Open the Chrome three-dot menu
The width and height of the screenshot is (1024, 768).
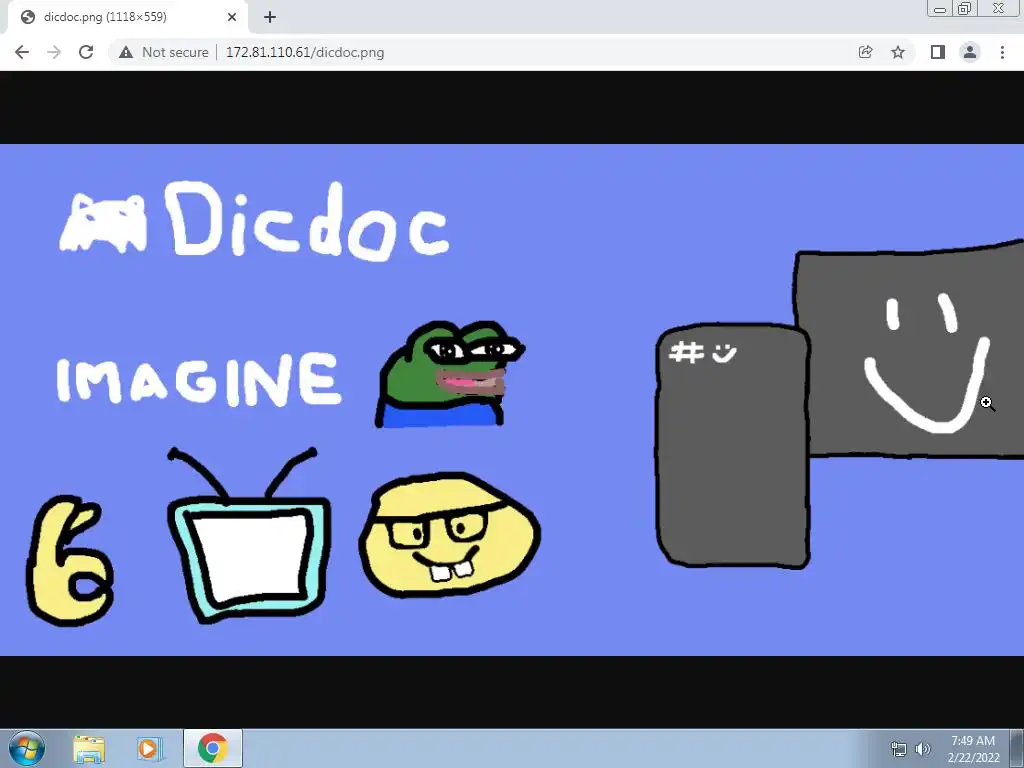tap(1002, 52)
